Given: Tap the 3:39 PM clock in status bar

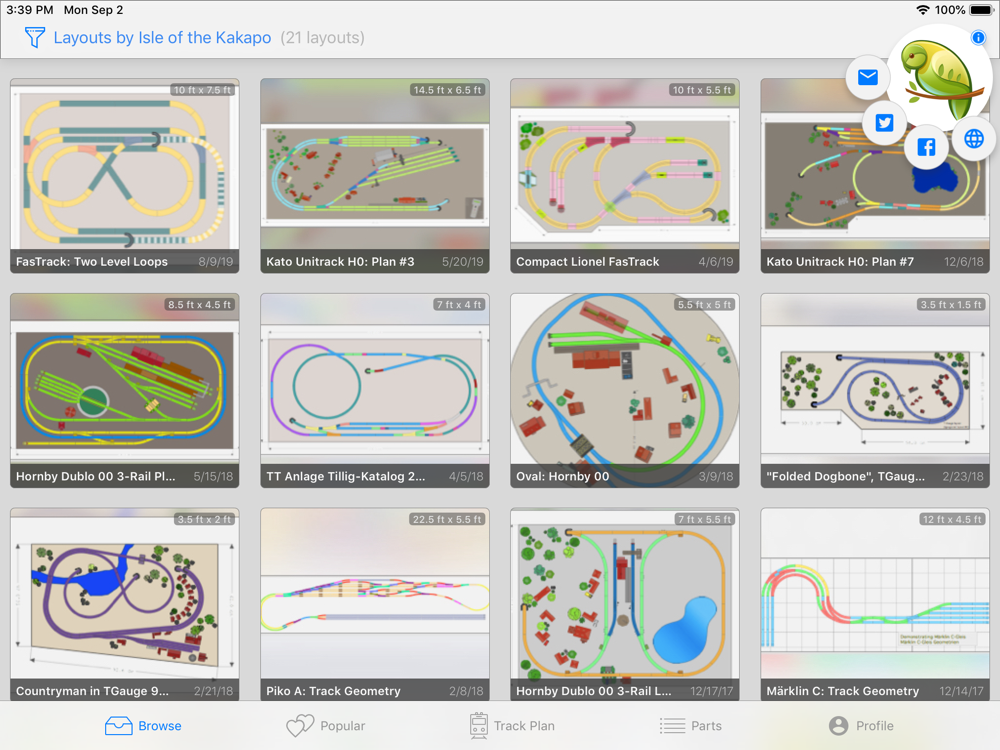Looking at the screenshot, I should point(29,10).
